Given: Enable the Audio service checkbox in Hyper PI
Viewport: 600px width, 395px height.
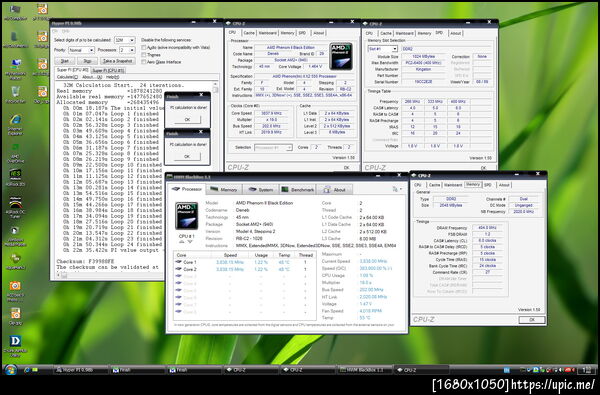Looking at the screenshot, I should point(144,47).
